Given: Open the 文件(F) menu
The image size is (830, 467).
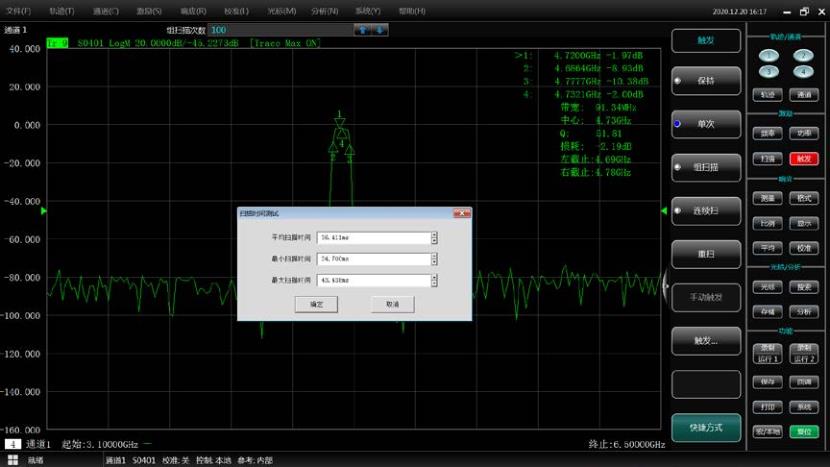Looking at the screenshot, I should (x=18, y=11).
